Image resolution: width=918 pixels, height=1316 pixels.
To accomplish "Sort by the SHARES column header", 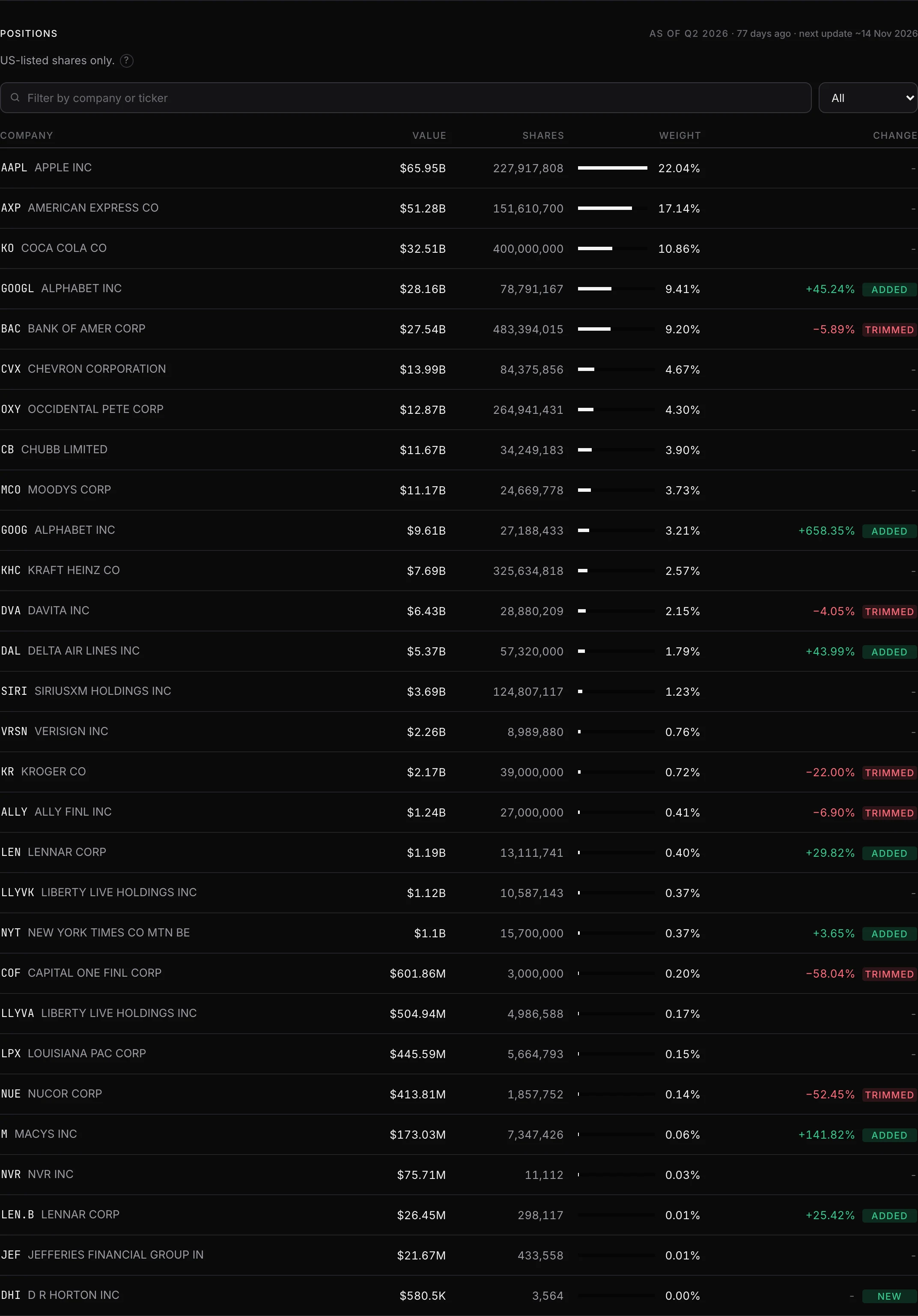I will click(543, 136).
